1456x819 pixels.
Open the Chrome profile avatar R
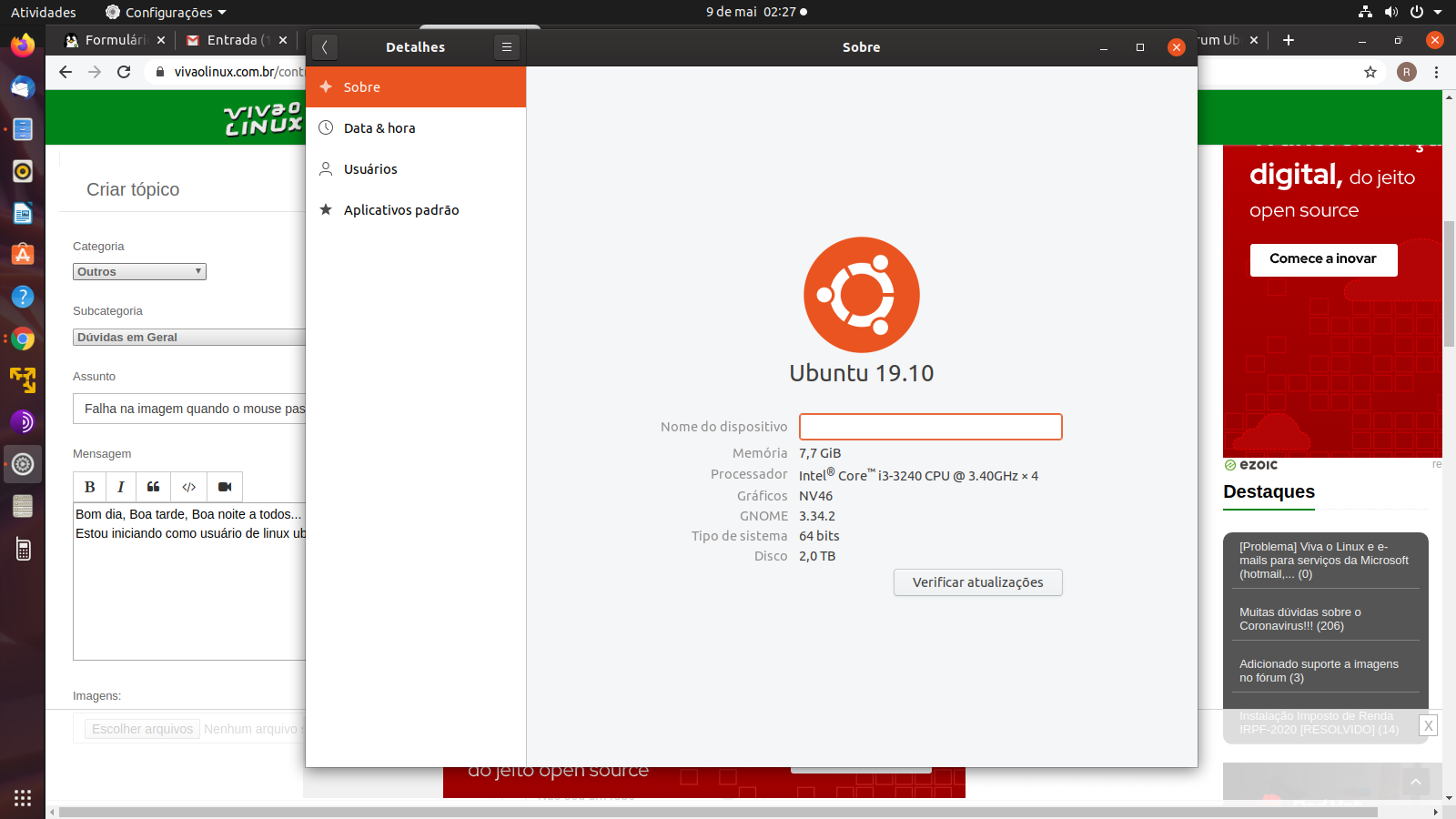(1407, 72)
